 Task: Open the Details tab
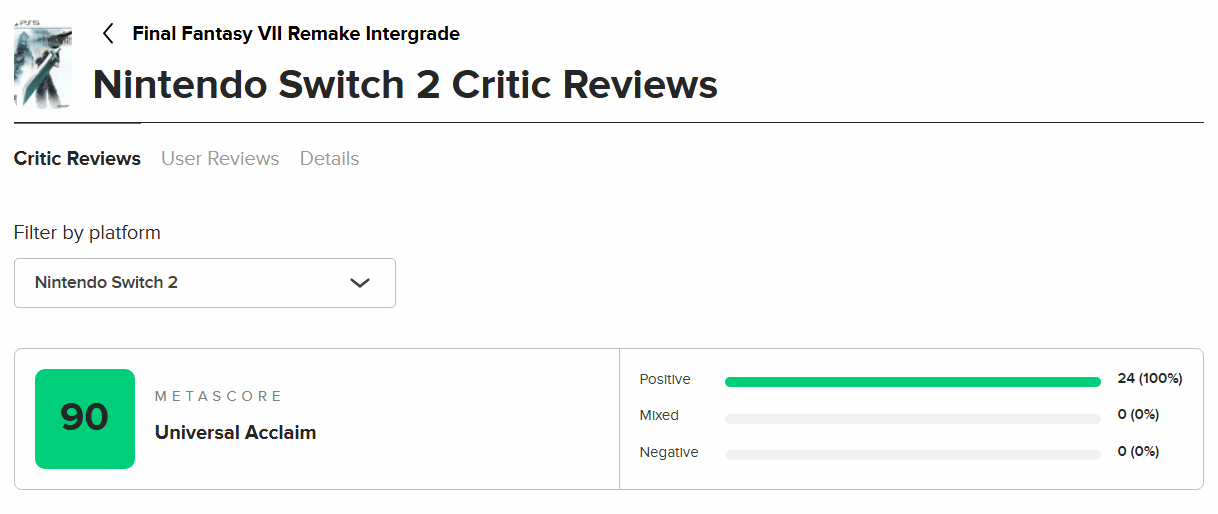click(x=329, y=159)
